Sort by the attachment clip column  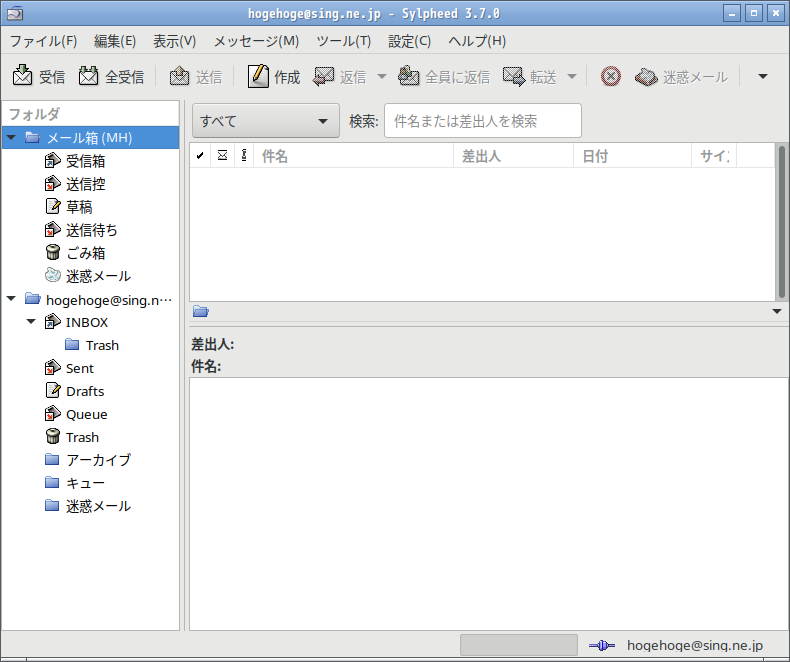[x=244, y=155]
